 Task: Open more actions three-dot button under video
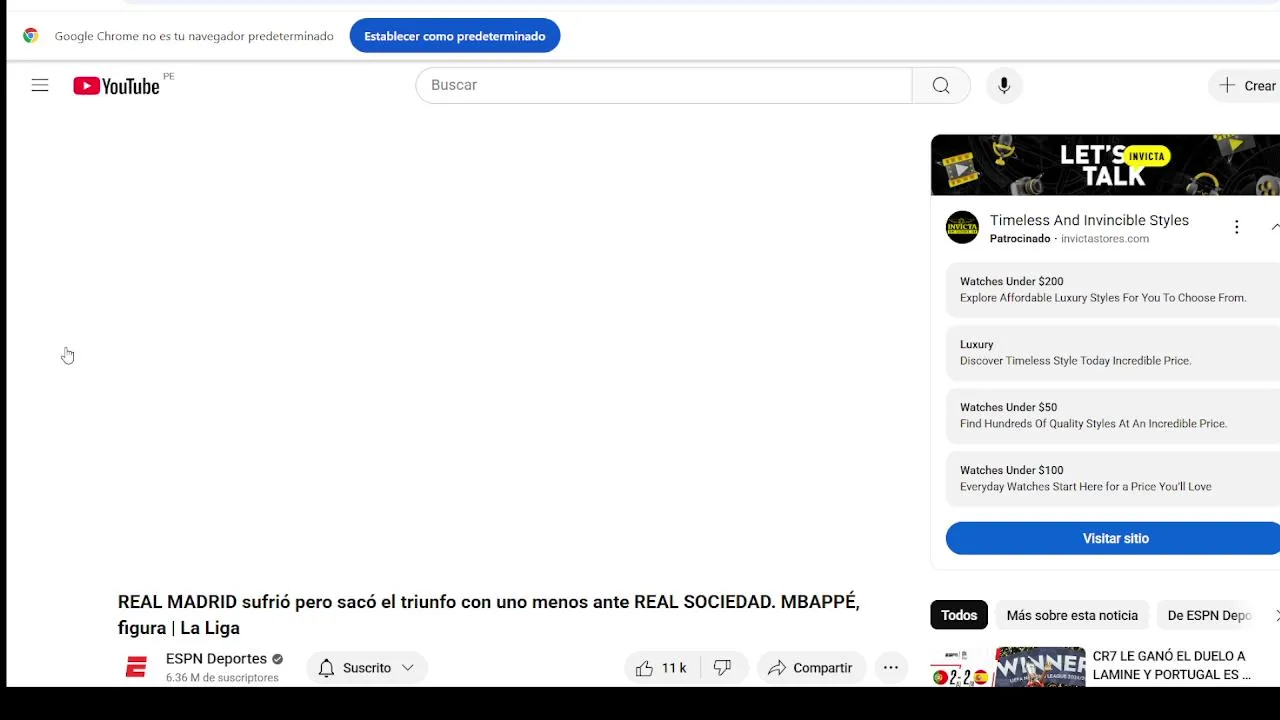click(x=891, y=668)
